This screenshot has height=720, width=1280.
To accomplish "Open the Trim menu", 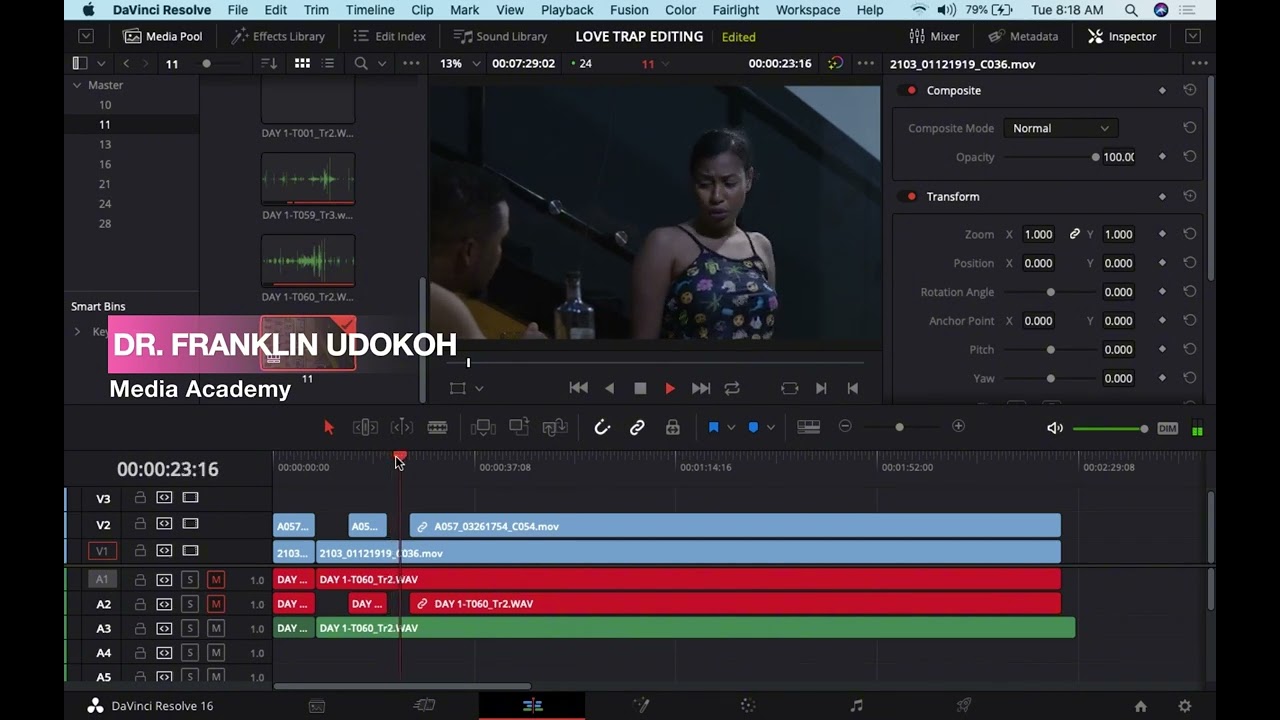I will coord(316,10).
